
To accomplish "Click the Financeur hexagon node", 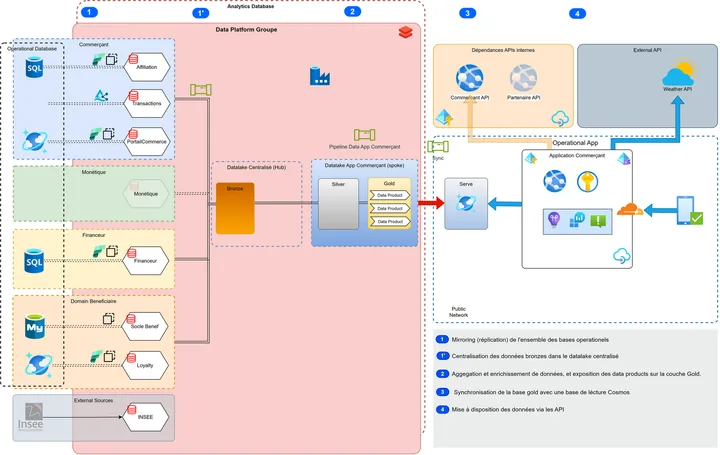I will [x=146, y=261].
